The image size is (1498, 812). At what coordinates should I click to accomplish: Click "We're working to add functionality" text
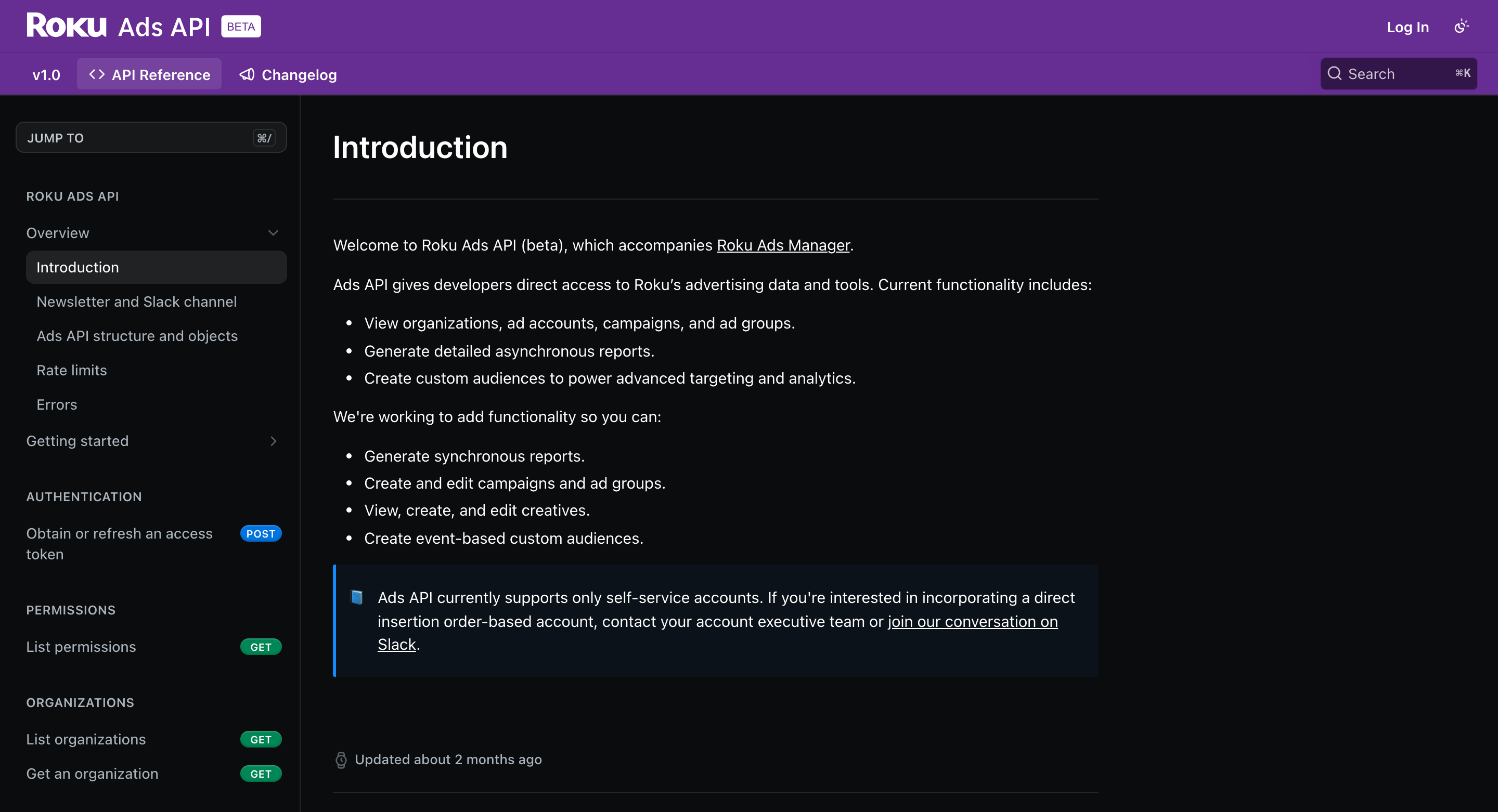point(497,417)
